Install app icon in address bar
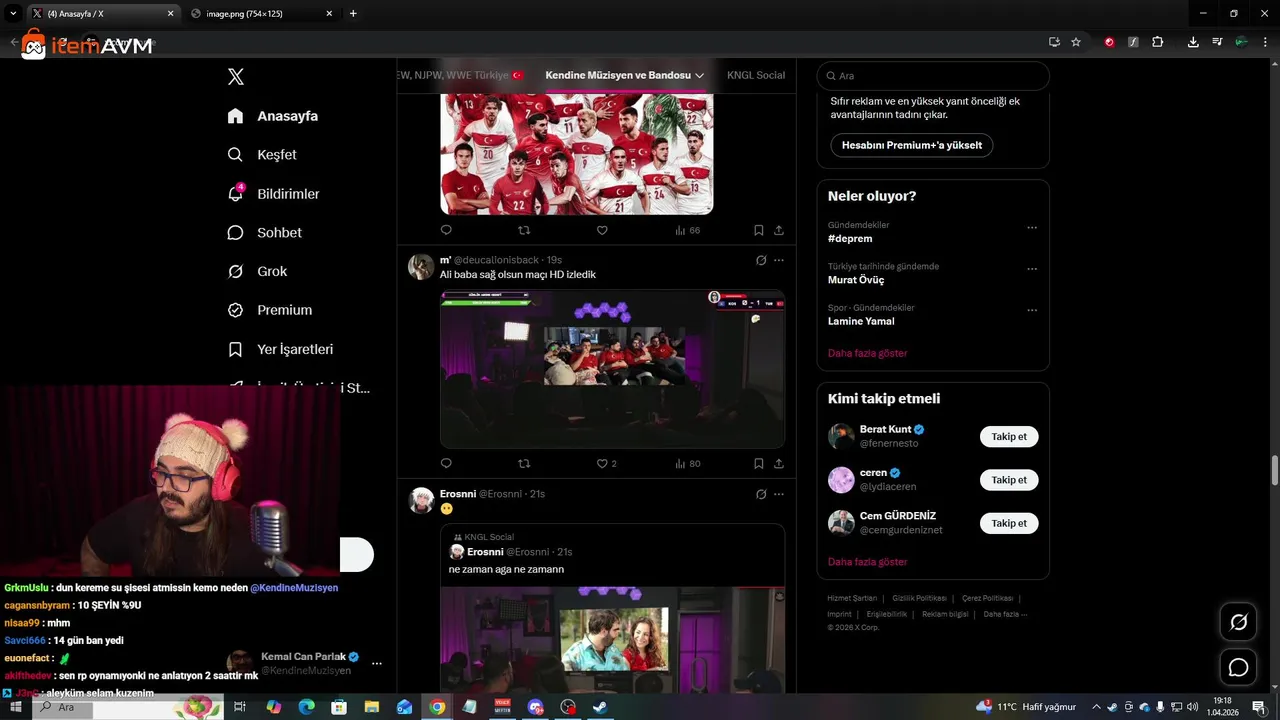The width and height of the screenshot is (1280, 720). point(1054,42)
